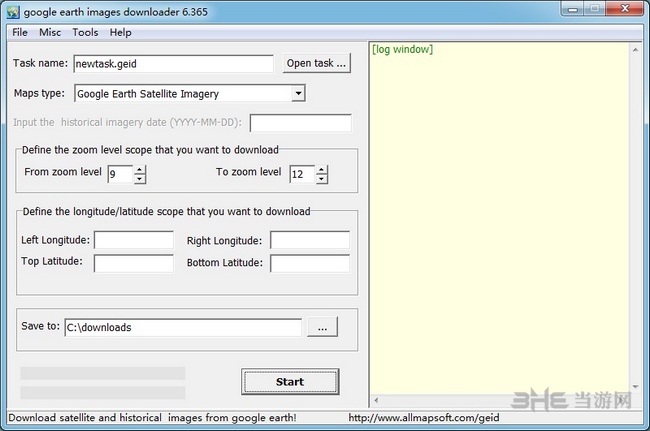Click the upper progress bar
The image size is (650, 431).
coord(103,373)
